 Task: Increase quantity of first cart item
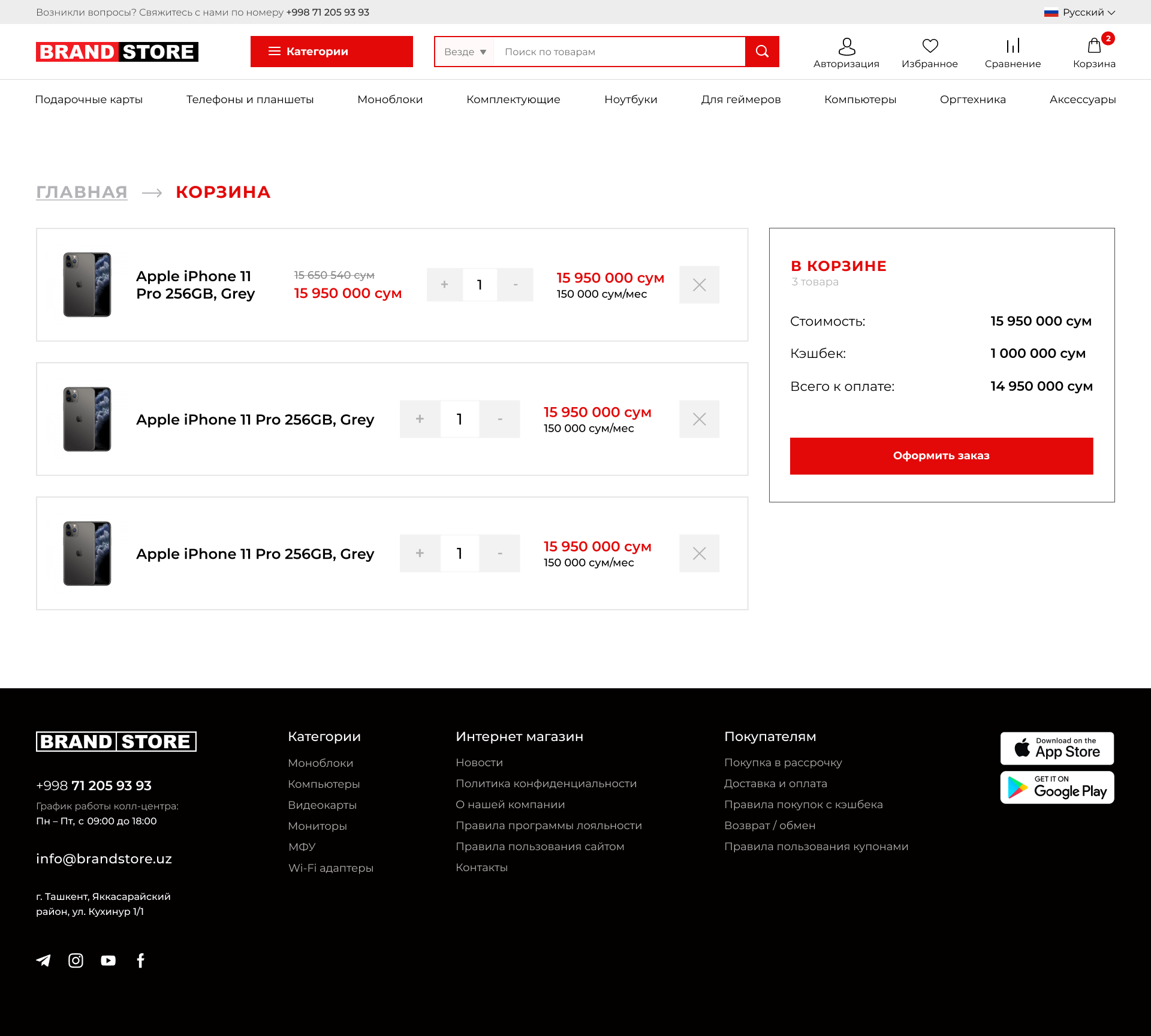pyautogui.click(x=444, y=285)
